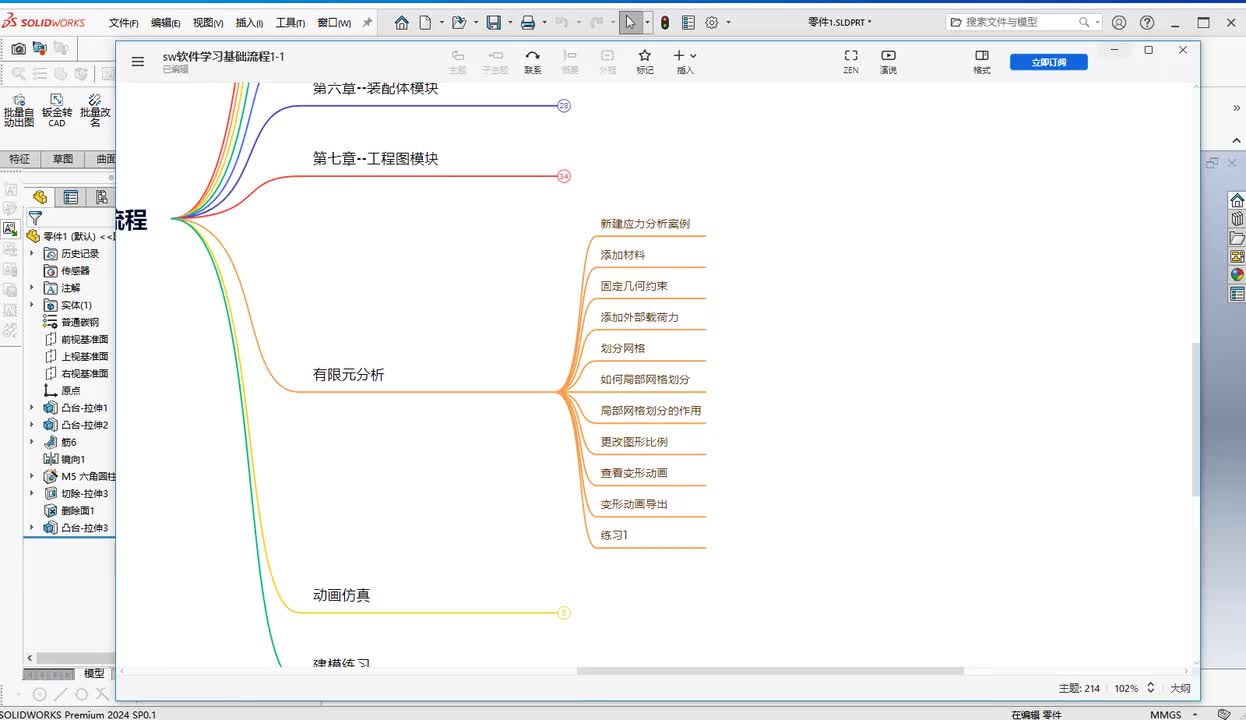
Task: Open the SolidWorks Options gear
Action: pyautogui.click(x=712, y=22)
